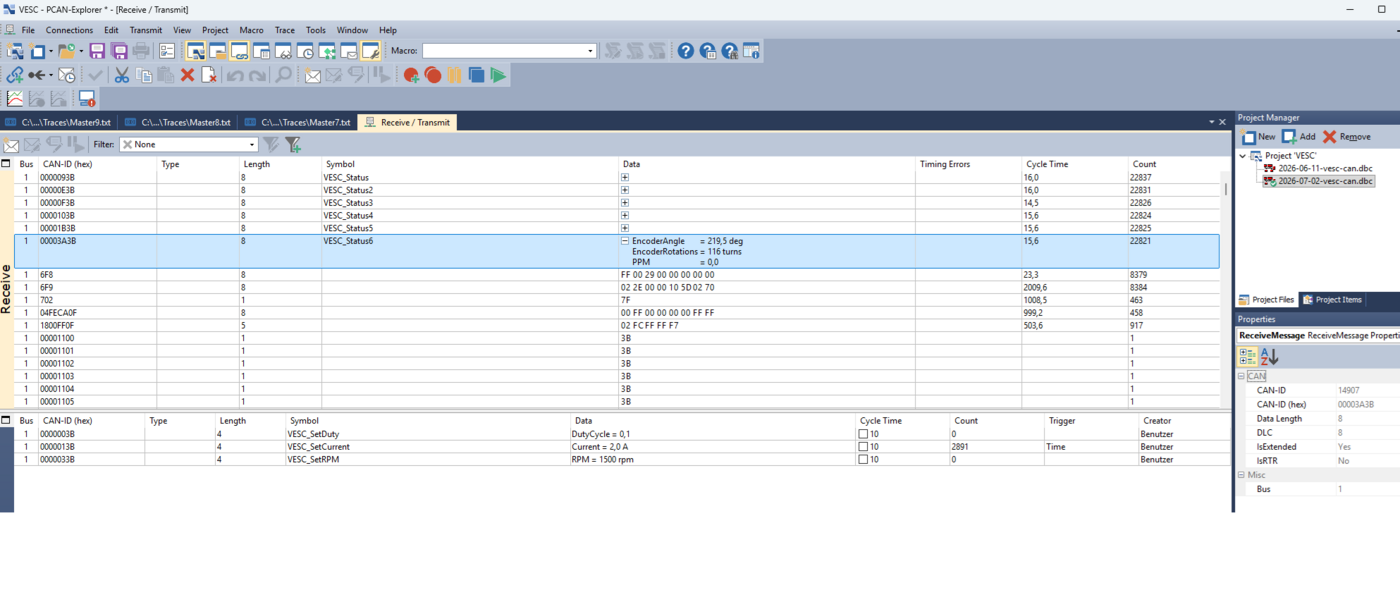Open the Macro combo box
This screenshot has height=609, width=1400.
[x=509, y=51]
